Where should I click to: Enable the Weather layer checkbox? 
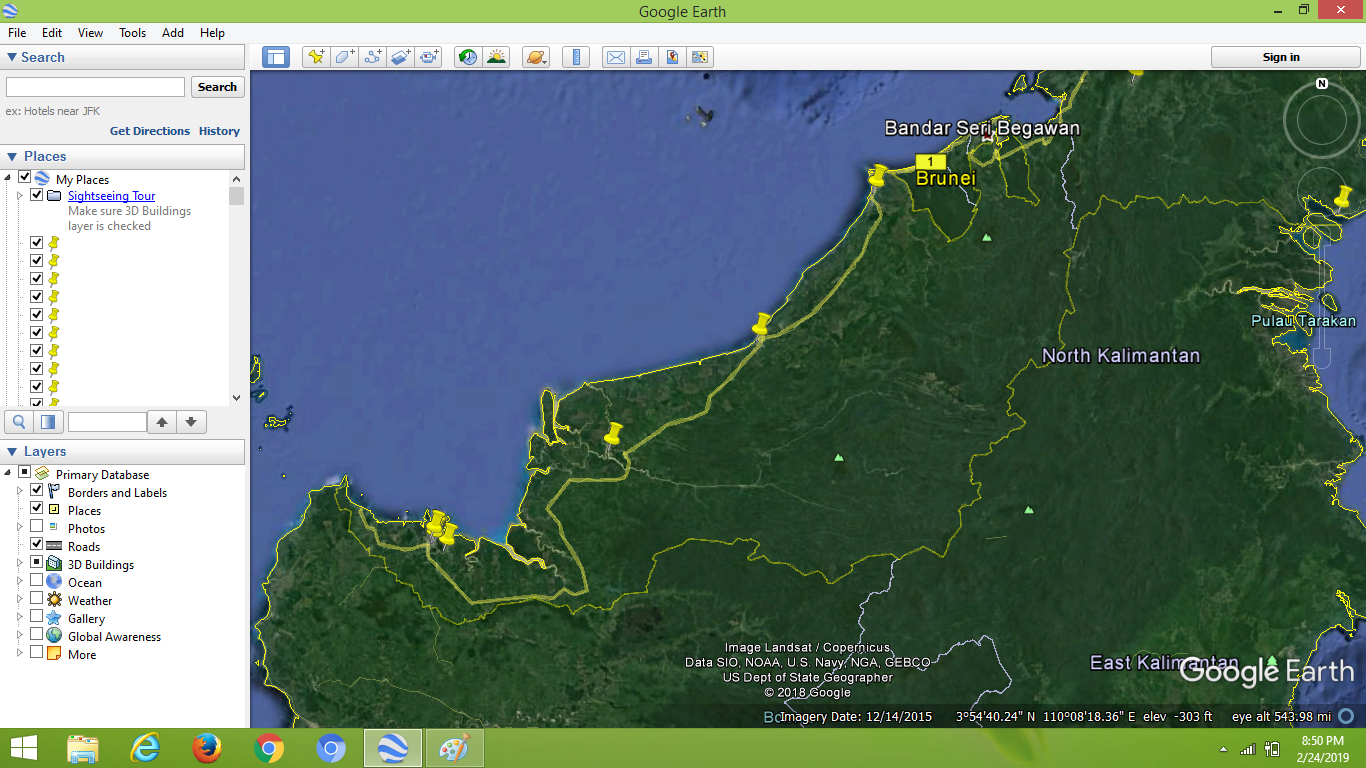(x=37, y=599)
